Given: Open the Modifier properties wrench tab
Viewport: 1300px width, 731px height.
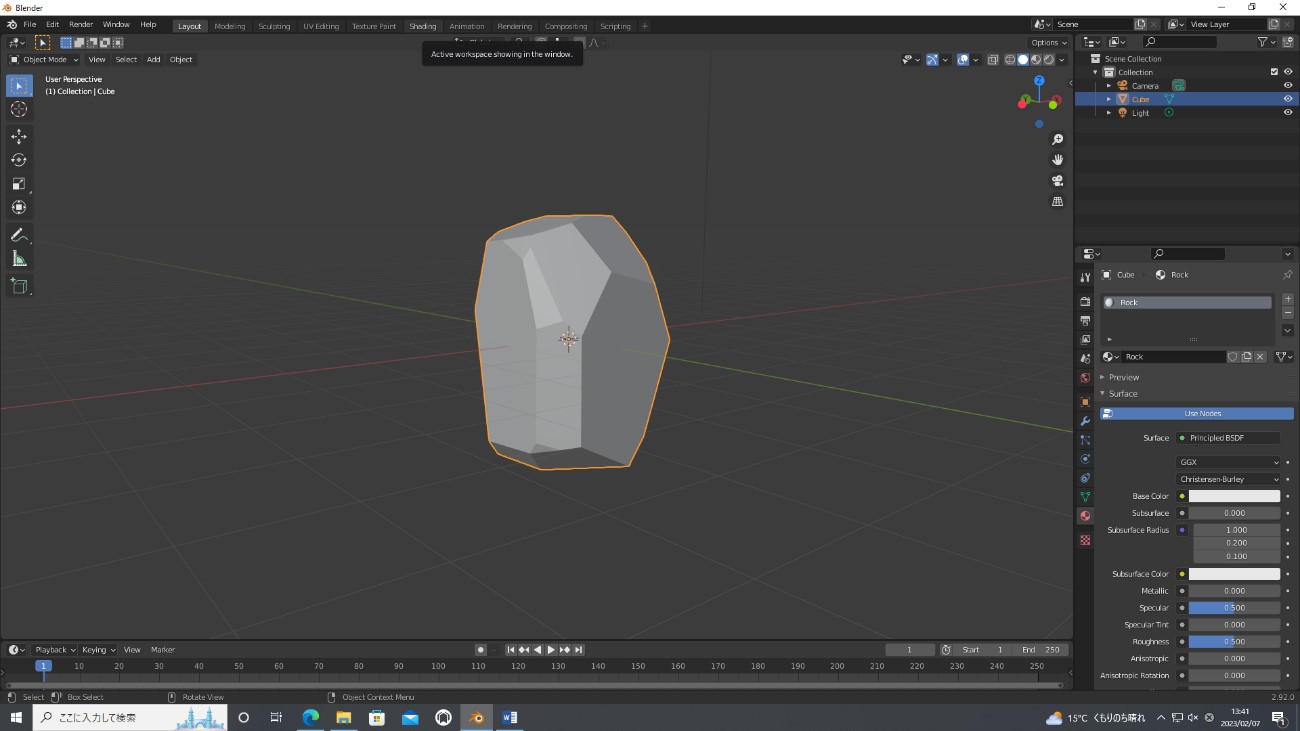Looking at the screenshot, I should (x=1085, y=421).
